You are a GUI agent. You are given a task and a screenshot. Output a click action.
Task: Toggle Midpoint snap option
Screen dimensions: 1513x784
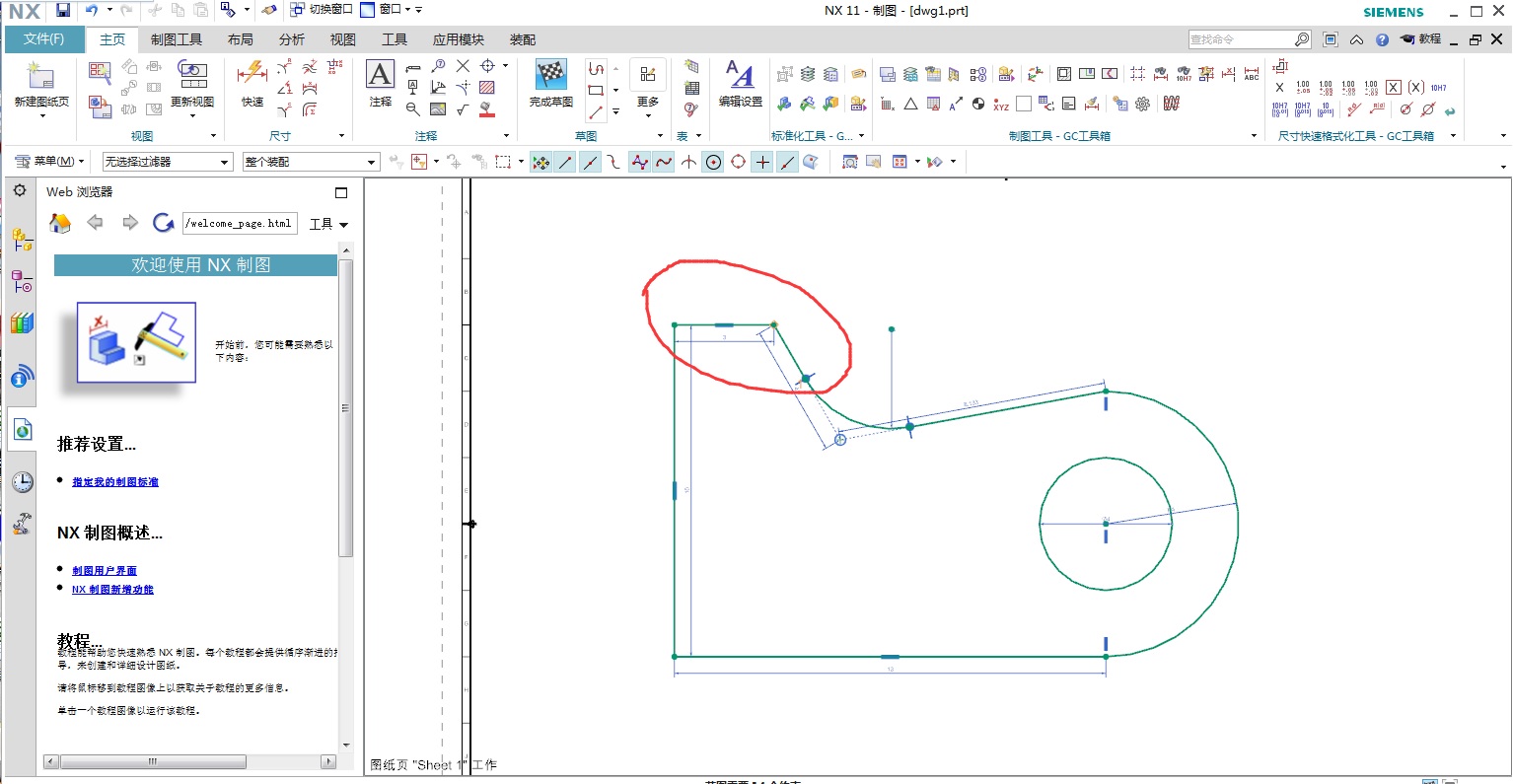[590, 162]
